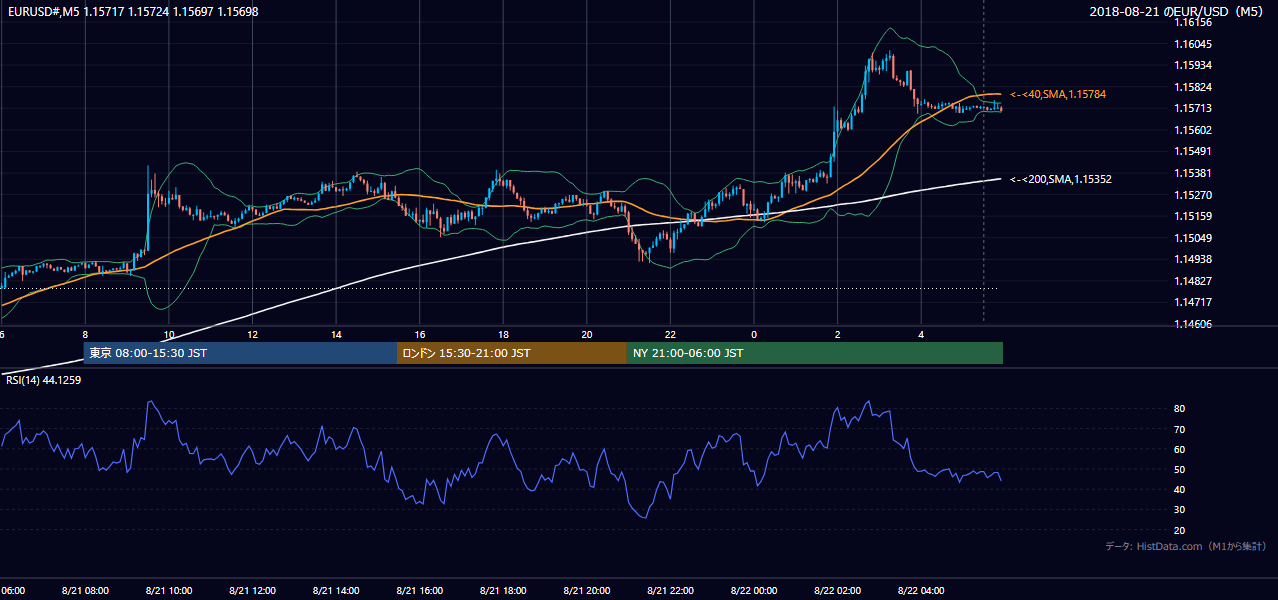This screenshot has height=600, width=1278.
Task: Click the 8/21 22:00 bottom time label
Action: (x=670, y=590)
